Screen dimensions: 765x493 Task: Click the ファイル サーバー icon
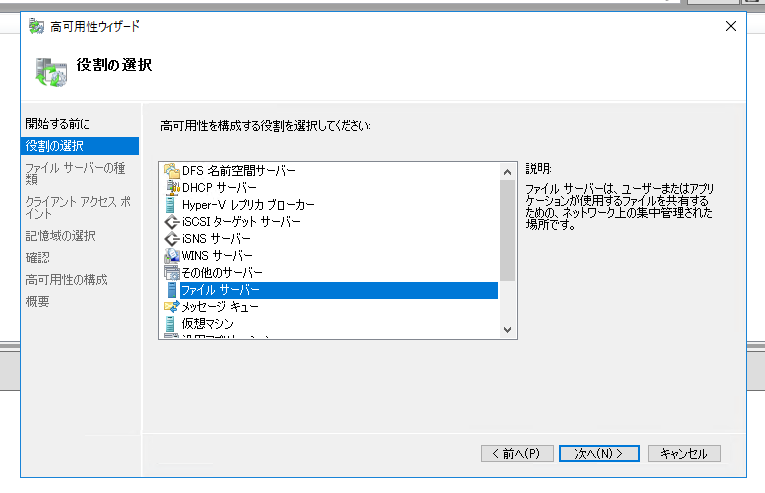coord(171,290)
